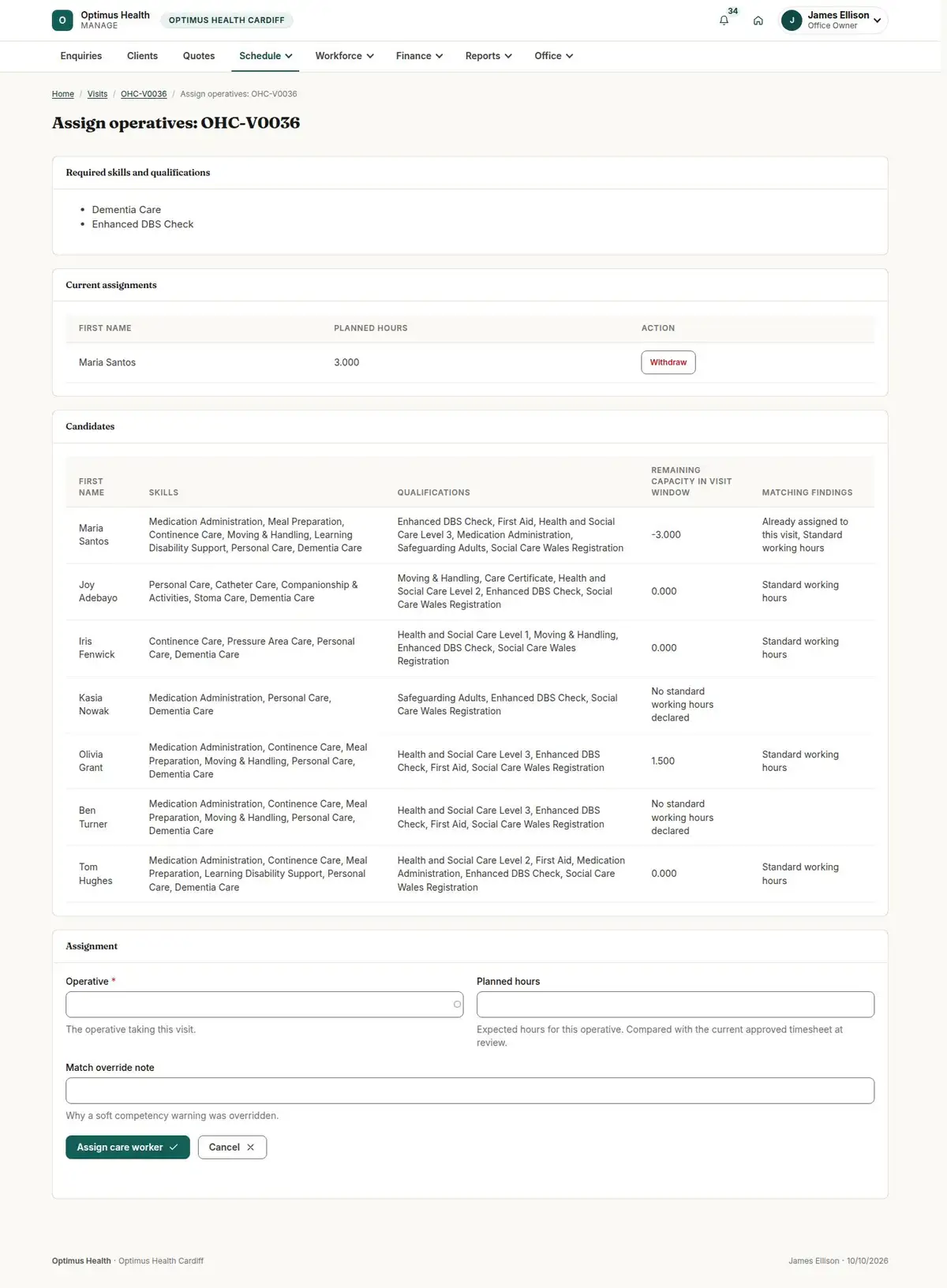Select the Tom Hughes candidate name
947x1288 pixels.
95,874
